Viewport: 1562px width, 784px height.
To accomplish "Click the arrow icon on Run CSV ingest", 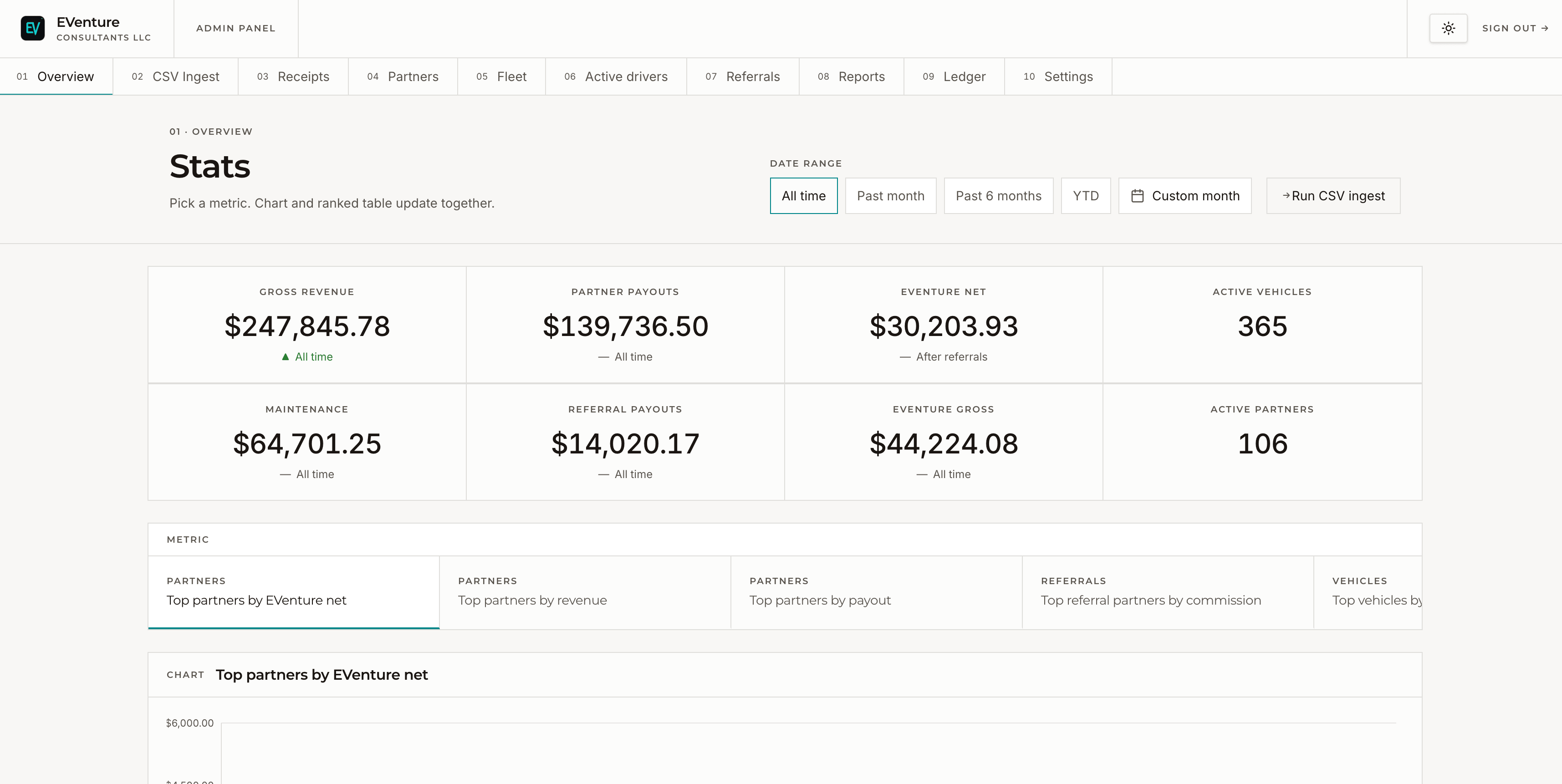I will point(1286,195).
